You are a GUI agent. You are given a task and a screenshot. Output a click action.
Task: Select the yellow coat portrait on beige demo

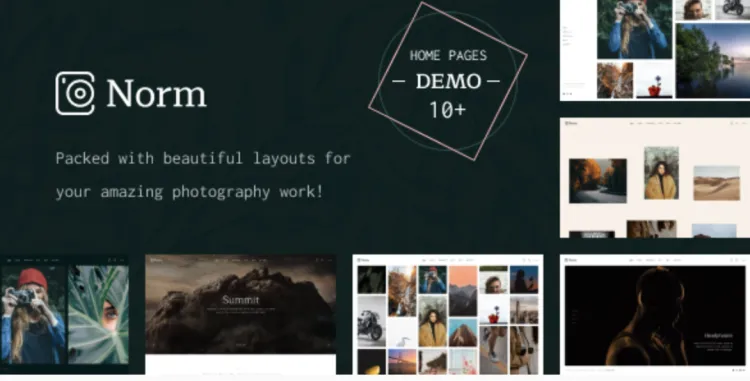coord(661,173)
